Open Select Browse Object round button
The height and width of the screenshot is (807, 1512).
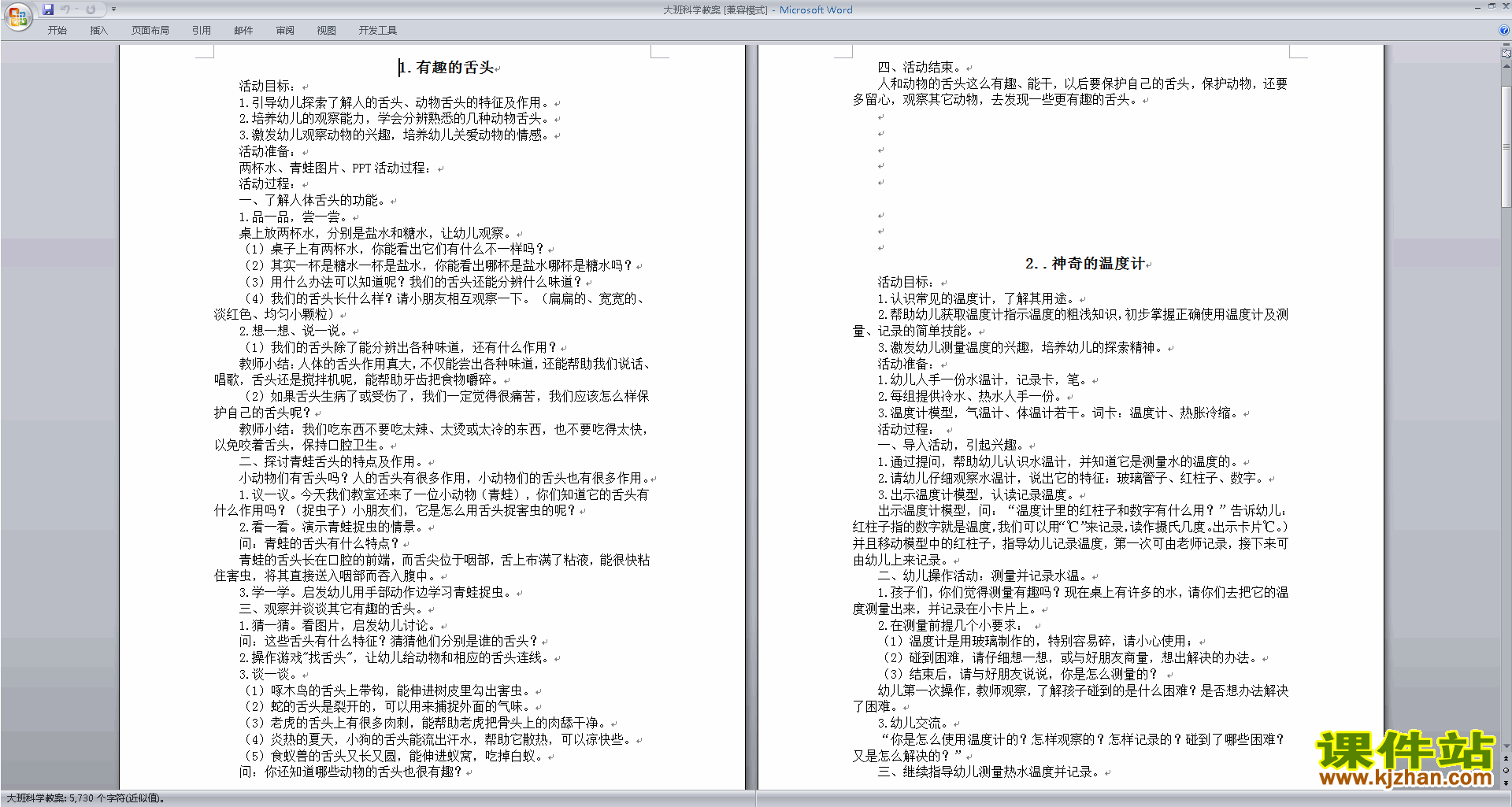point(1506,770)
